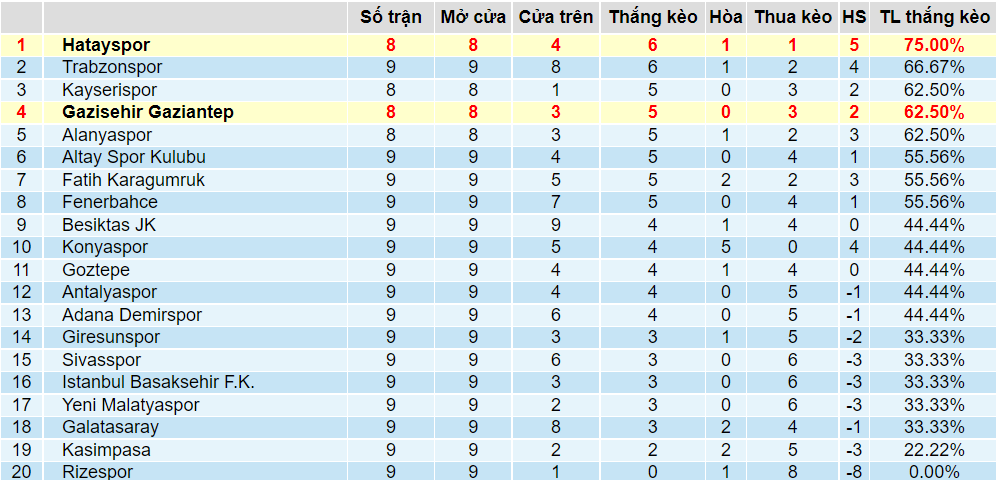Click the 'Số trận' column header
996x480 pixels.
click(x=391, y=17)
